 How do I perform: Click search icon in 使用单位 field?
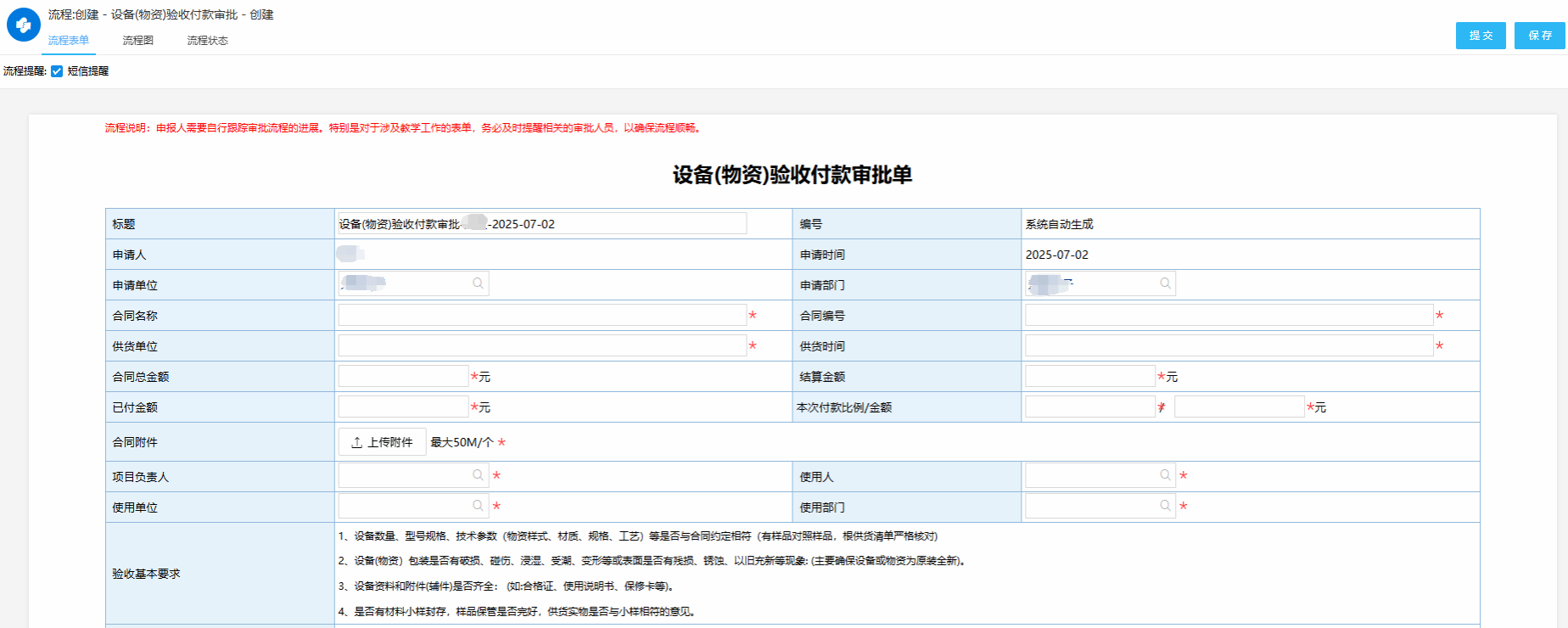tap(478, 506)
